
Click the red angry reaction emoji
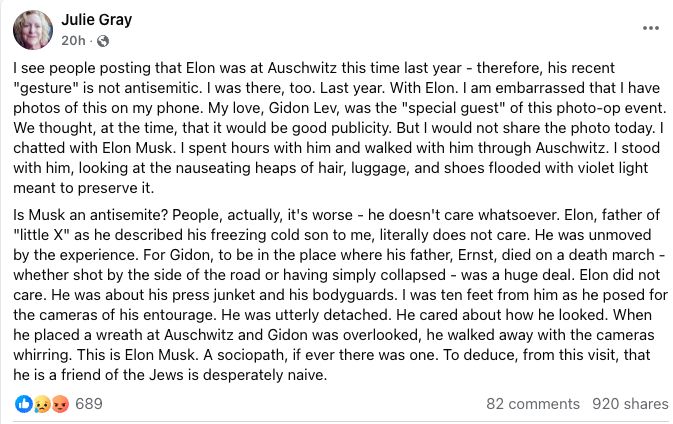pos(60,404)
